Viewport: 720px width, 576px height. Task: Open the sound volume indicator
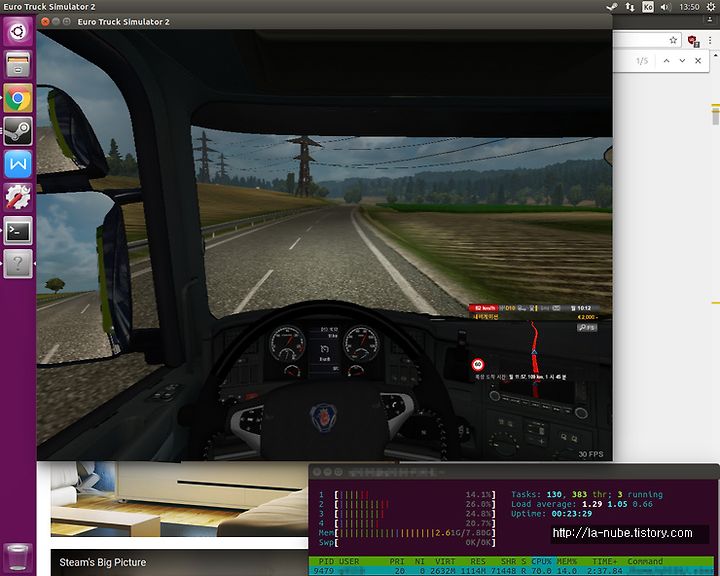tap(665, 7)
